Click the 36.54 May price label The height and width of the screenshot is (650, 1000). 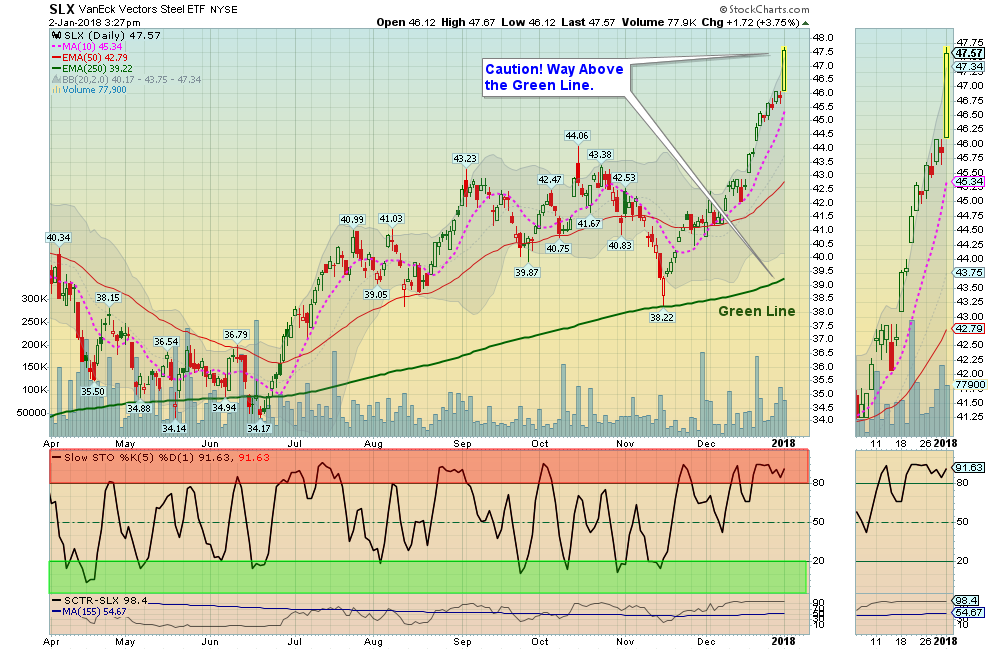coord(166,341)
